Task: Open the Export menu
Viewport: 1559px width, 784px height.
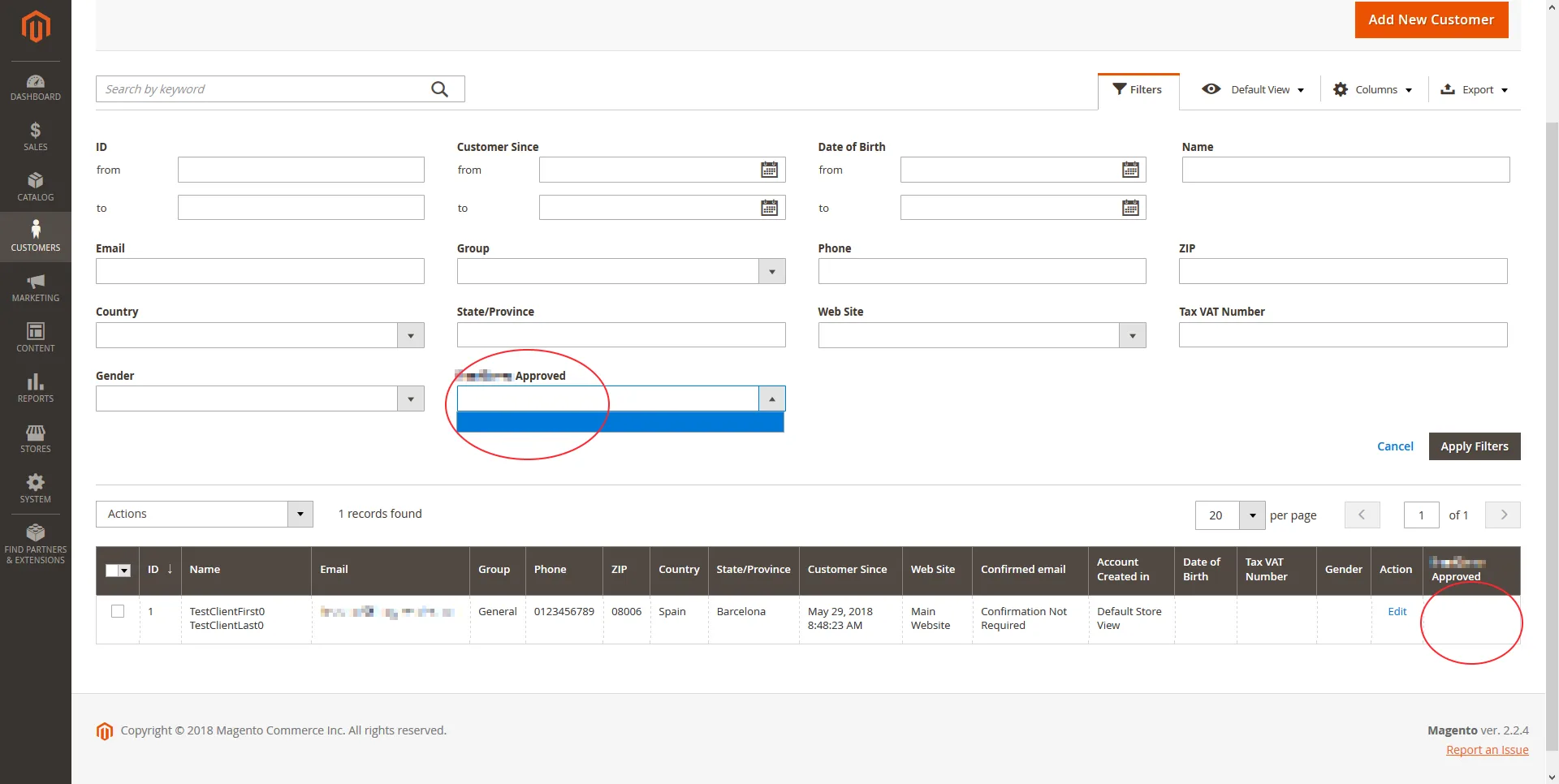Action: (x=1474, y=90)
